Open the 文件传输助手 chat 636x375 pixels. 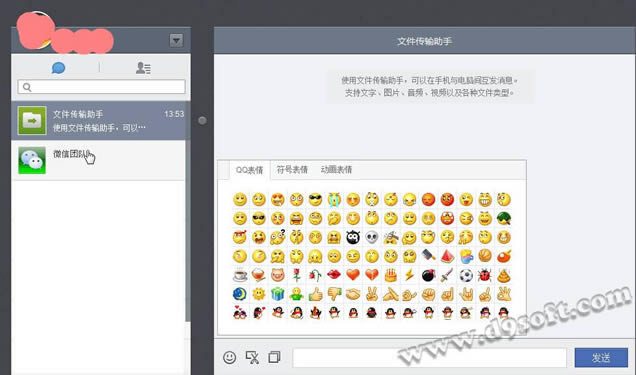pyautogui.click(x=98, y=121)
